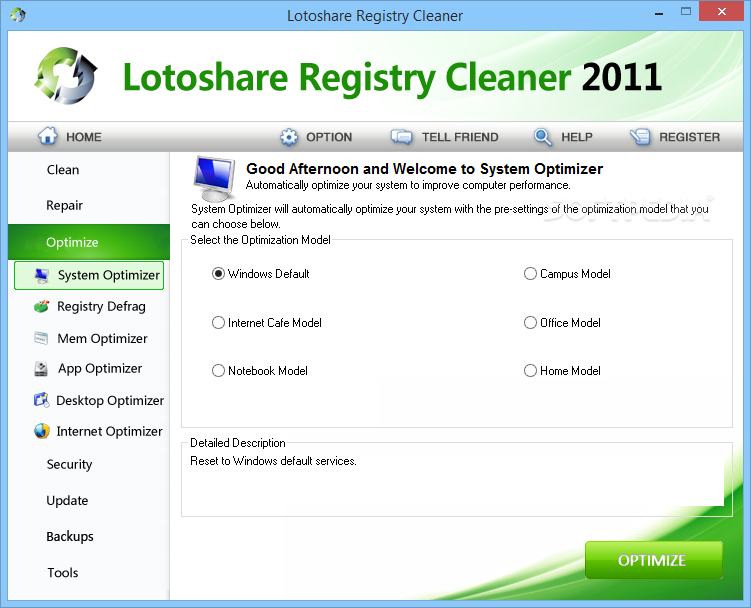The height and width of the screenshot is (608, 751).
Task: Click REGISTER in the toolbar
Action: coord(689,137)
